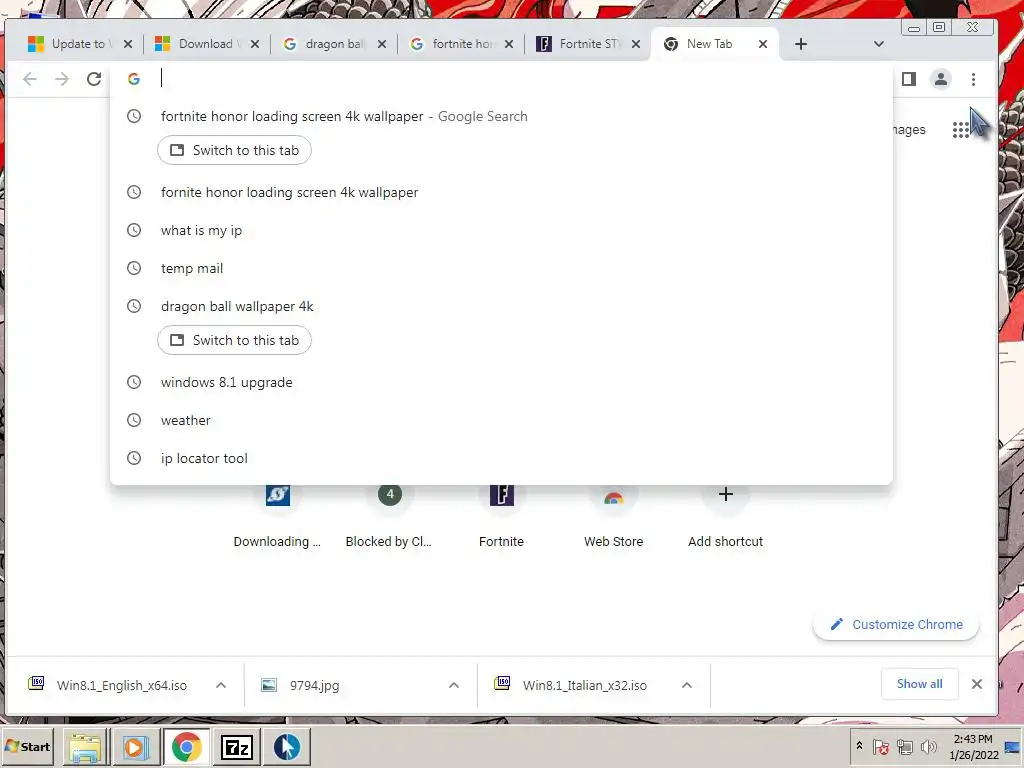
Task: Open the clock showing 2:43 PM
Action: pyautogui.click(x=973, y=746)
